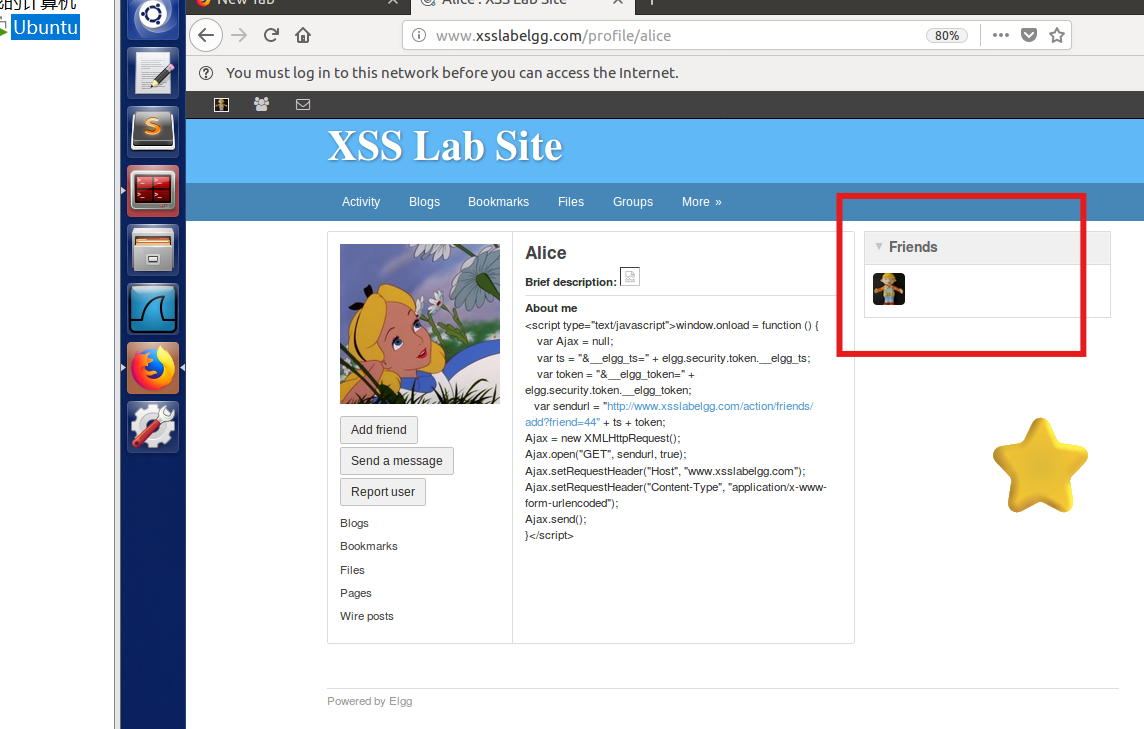The width and height of the screenshot is (1144, 729).
Task: Go to the browser home page
Action: pyautogui.click(x=303, y=35)
